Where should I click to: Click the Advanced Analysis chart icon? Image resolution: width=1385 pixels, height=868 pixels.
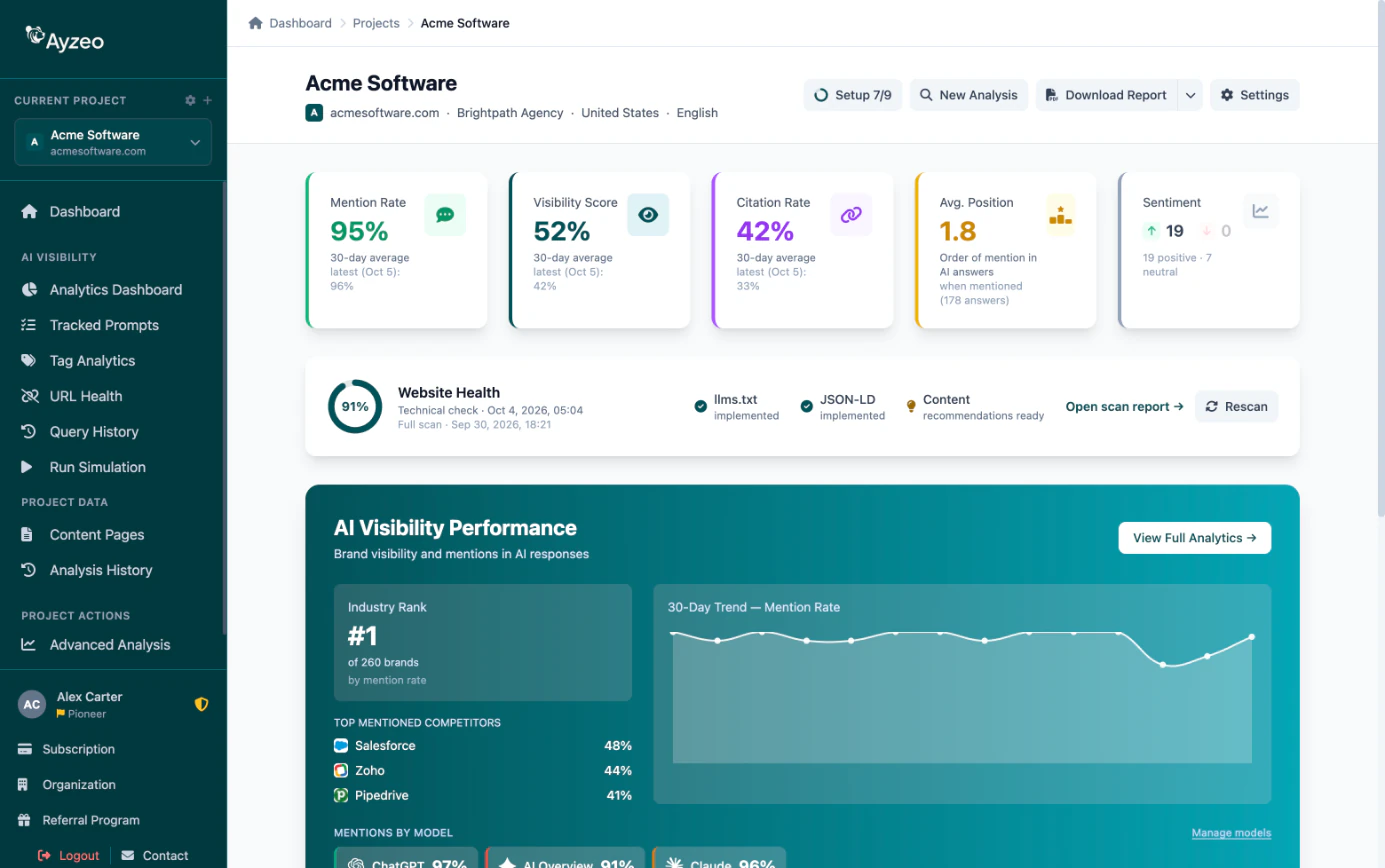pyautogui.click(x=29, y=645)
